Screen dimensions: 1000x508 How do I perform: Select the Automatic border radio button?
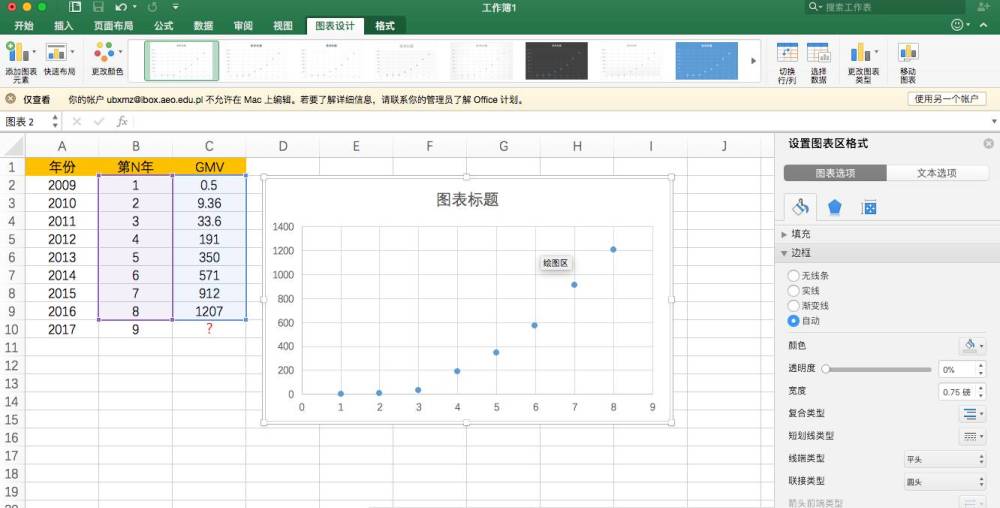click(793, 321)
